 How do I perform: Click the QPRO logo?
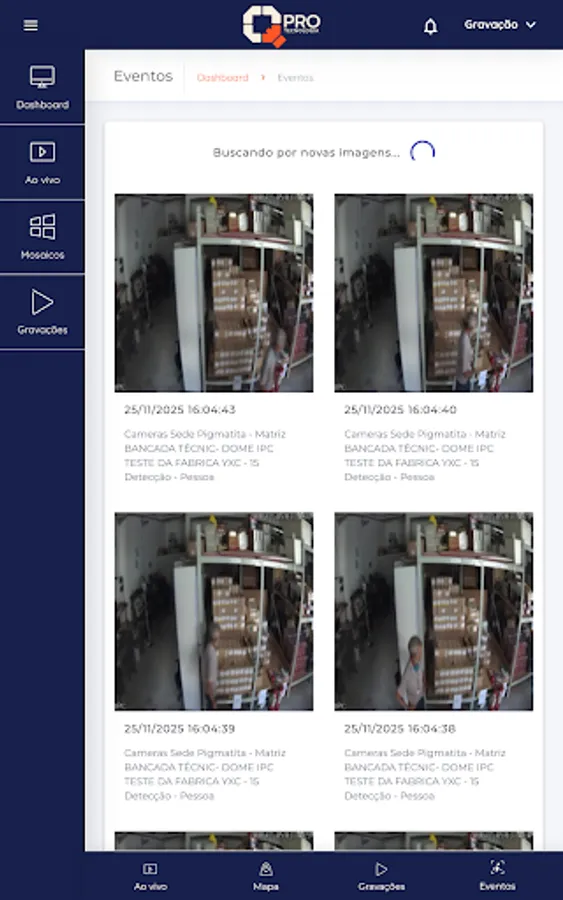tap(281, 25)
